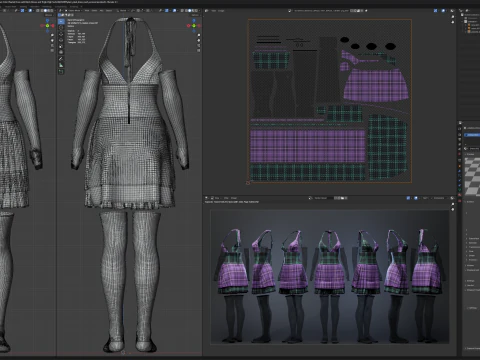480x360 pixels.
Task: Toggle gizmo visibility in main viewport header
Action: (167, 11)
